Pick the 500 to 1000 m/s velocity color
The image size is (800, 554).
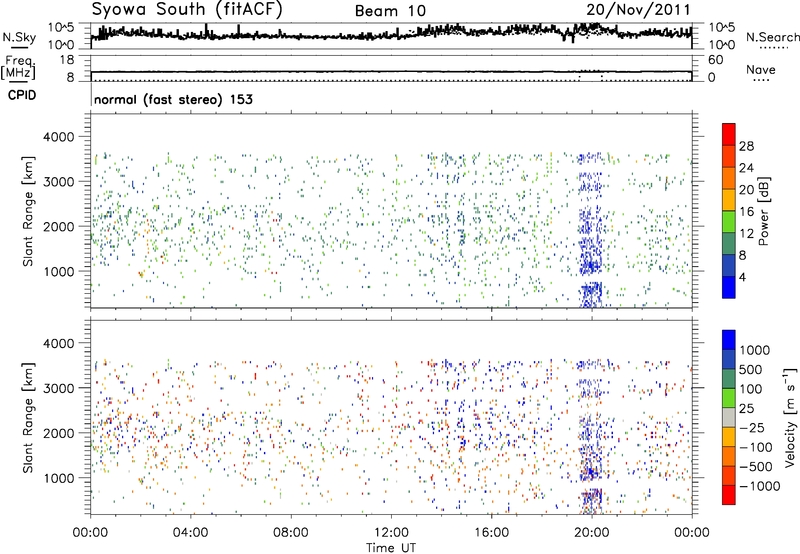pos(729,360)
